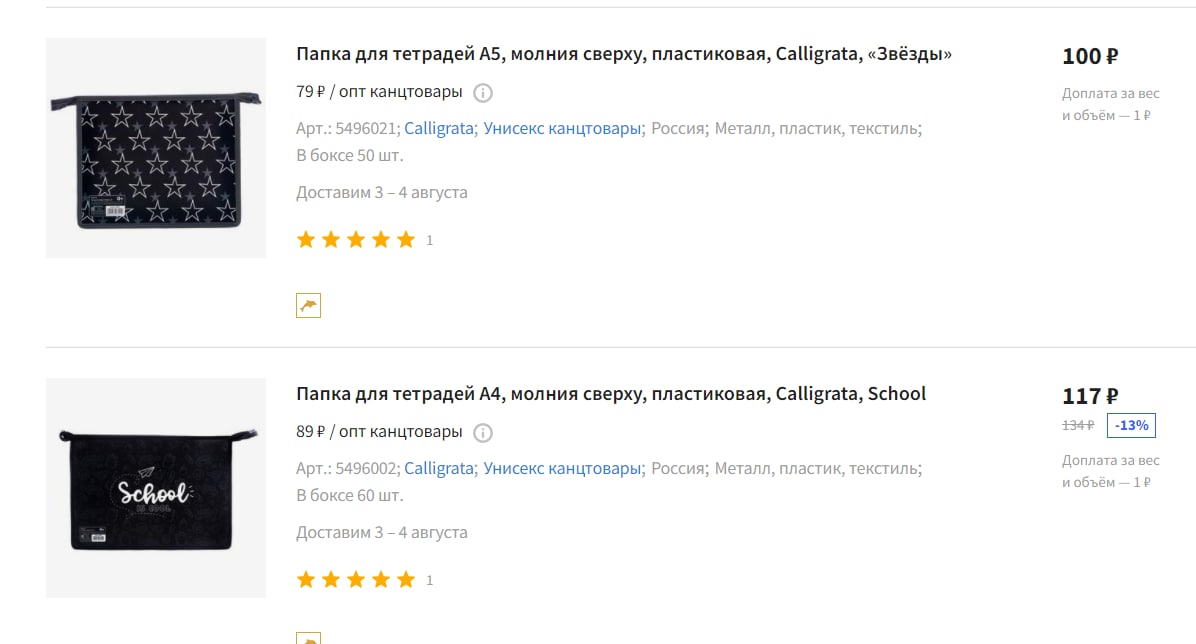Click article number Арт.: 5496002
This screenshot has width=1196, height=644.
(348, 469)
